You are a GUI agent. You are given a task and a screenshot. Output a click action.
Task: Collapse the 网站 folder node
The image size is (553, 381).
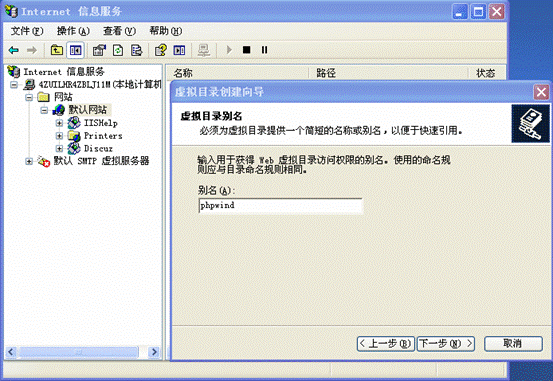[x=29, y=97]
